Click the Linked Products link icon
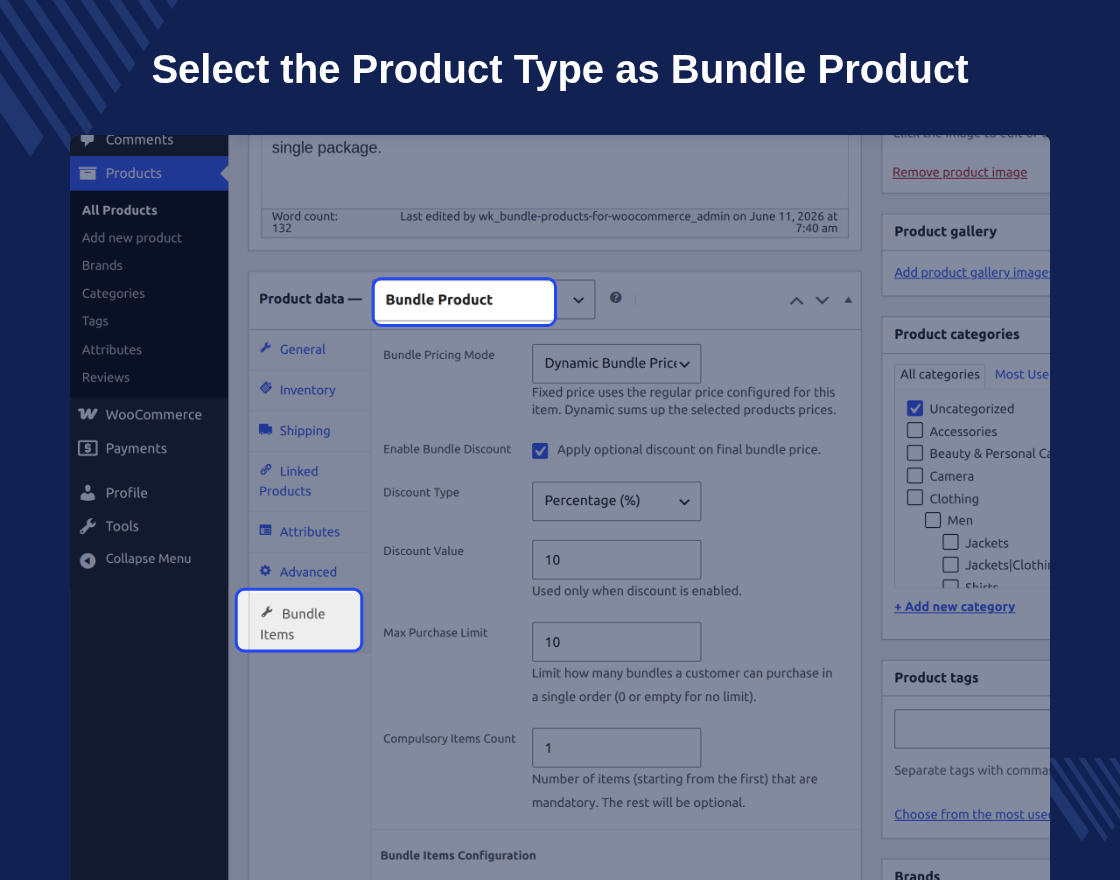 click(x=266, y=469)
